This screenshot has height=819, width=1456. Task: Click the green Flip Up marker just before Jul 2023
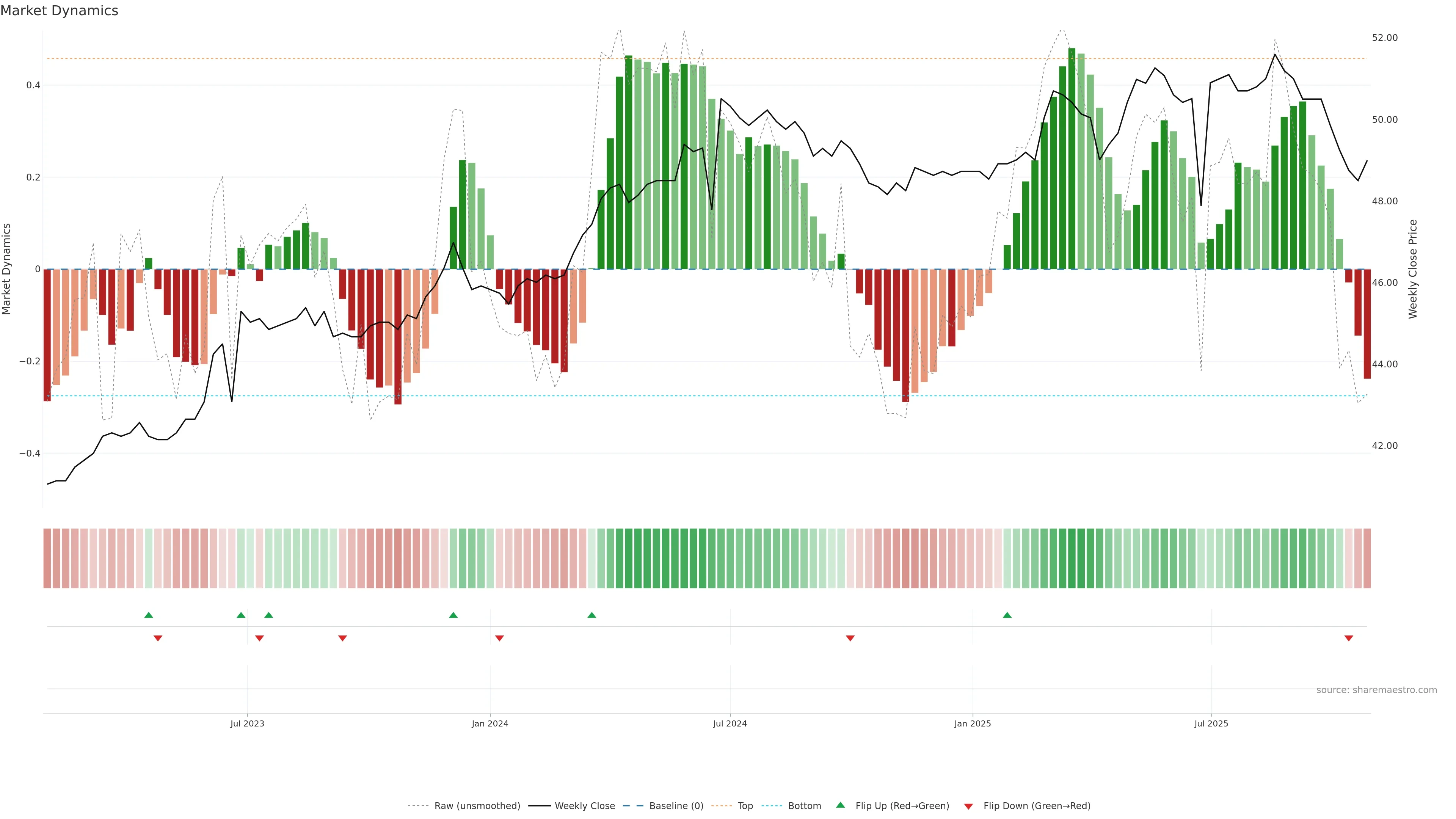coord(241,615)
